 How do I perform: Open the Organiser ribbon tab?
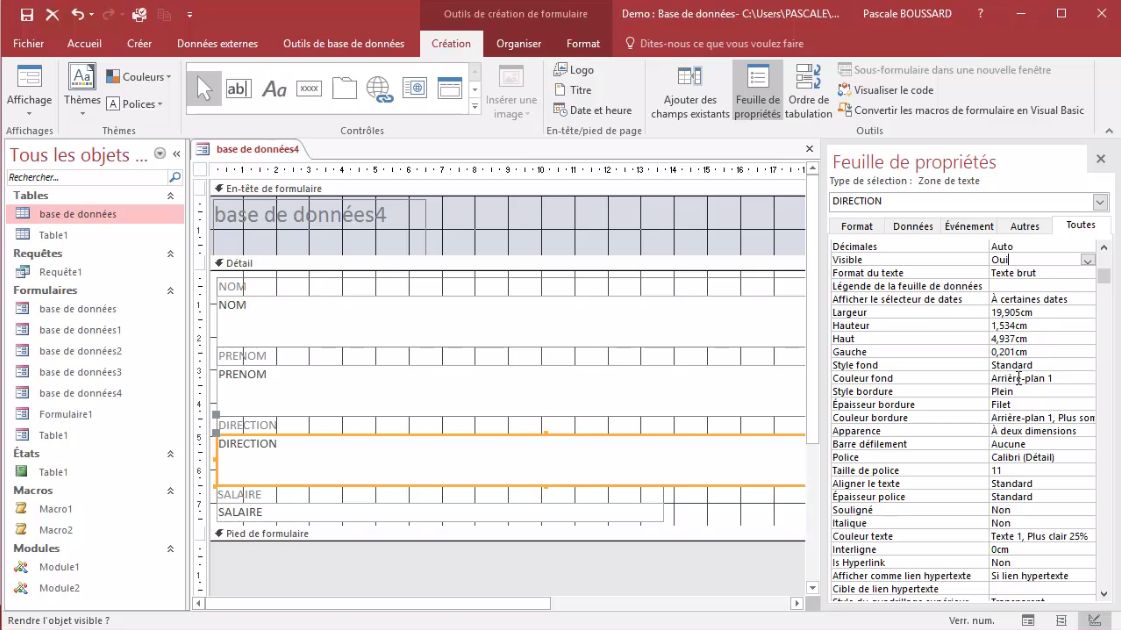pyautogui.click(x=518, y=44)
